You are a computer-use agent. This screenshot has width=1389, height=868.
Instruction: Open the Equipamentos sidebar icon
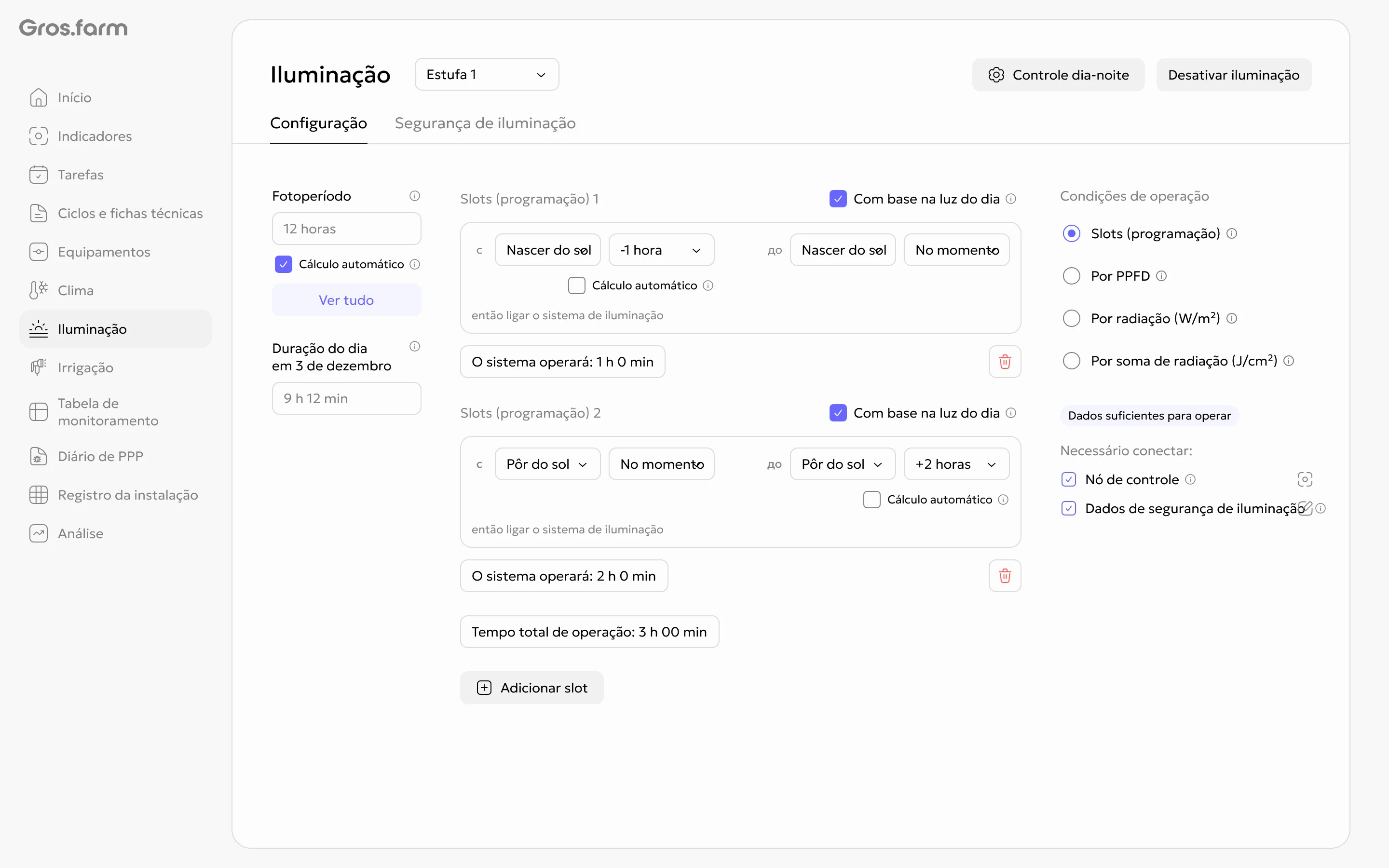tap(39, 251)
